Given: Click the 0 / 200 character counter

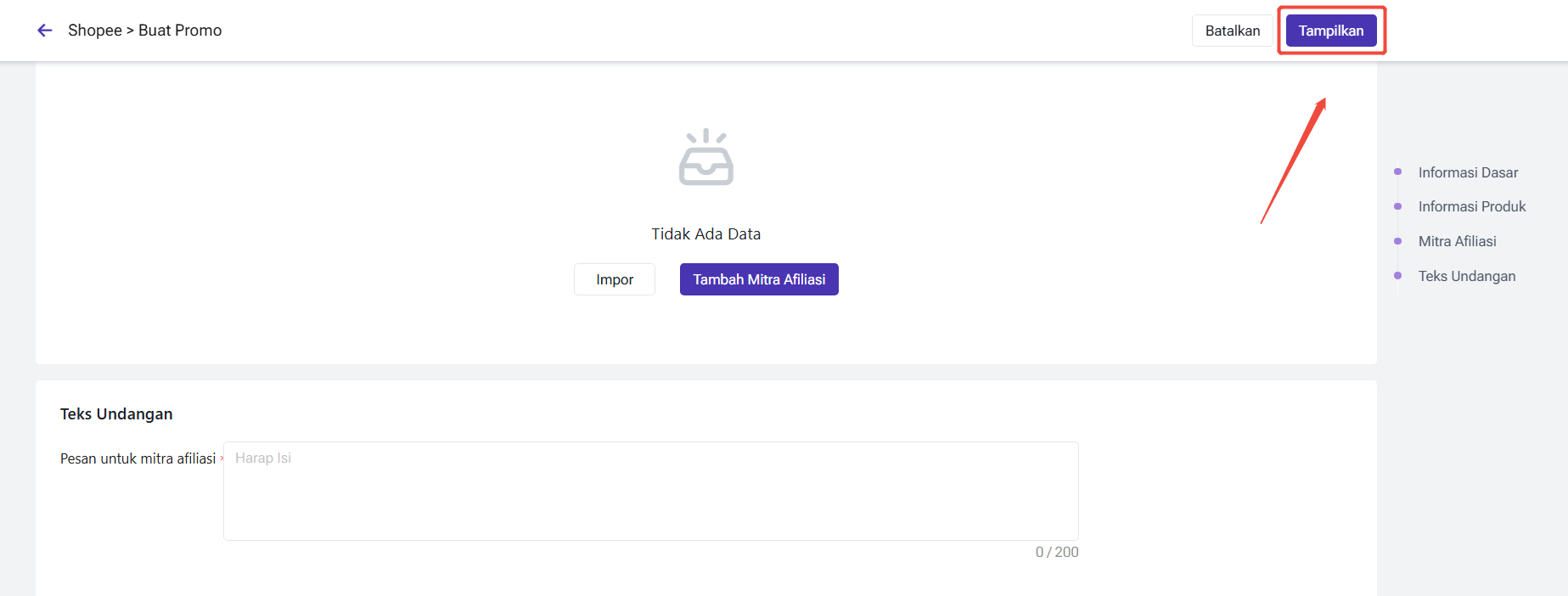Looking at the screenshot, I should click(1057, 552).
